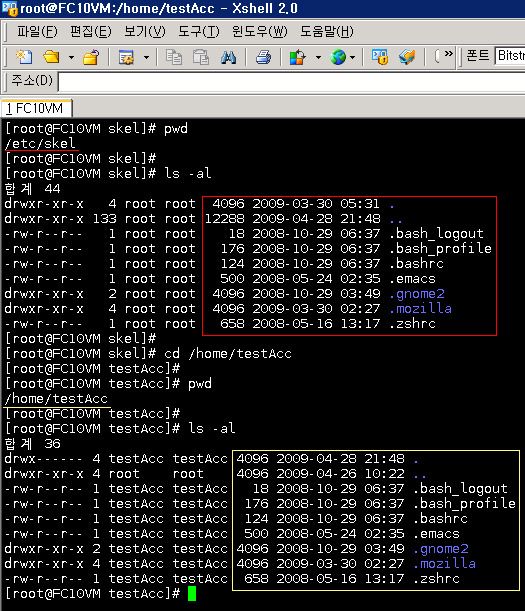Screen dimensions: 525x611
Task: Open the 폰트 font combo box
Action: 510,56
